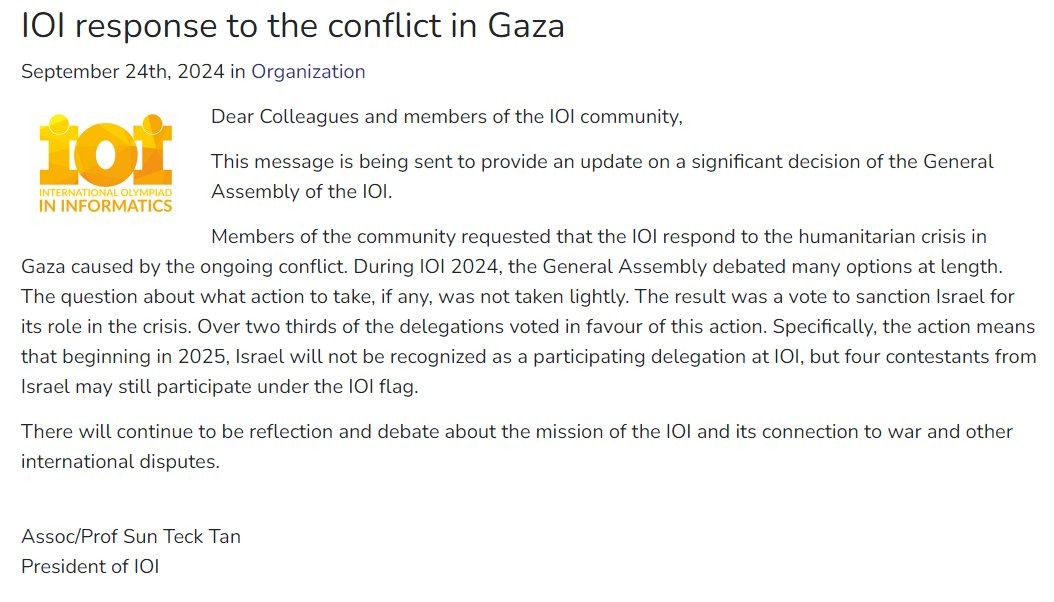Click the word 'Gaza' in the heading
The image size is (1054, 602).
[x=526, y=26]
